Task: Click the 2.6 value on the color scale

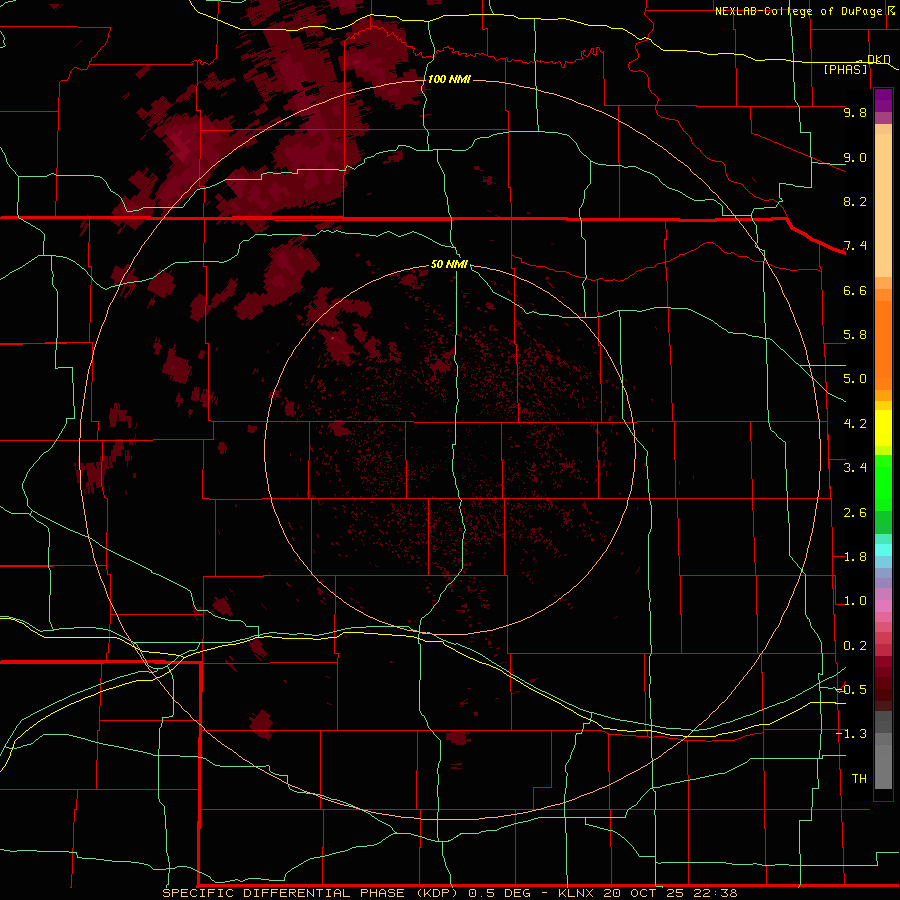Action: 855,513
